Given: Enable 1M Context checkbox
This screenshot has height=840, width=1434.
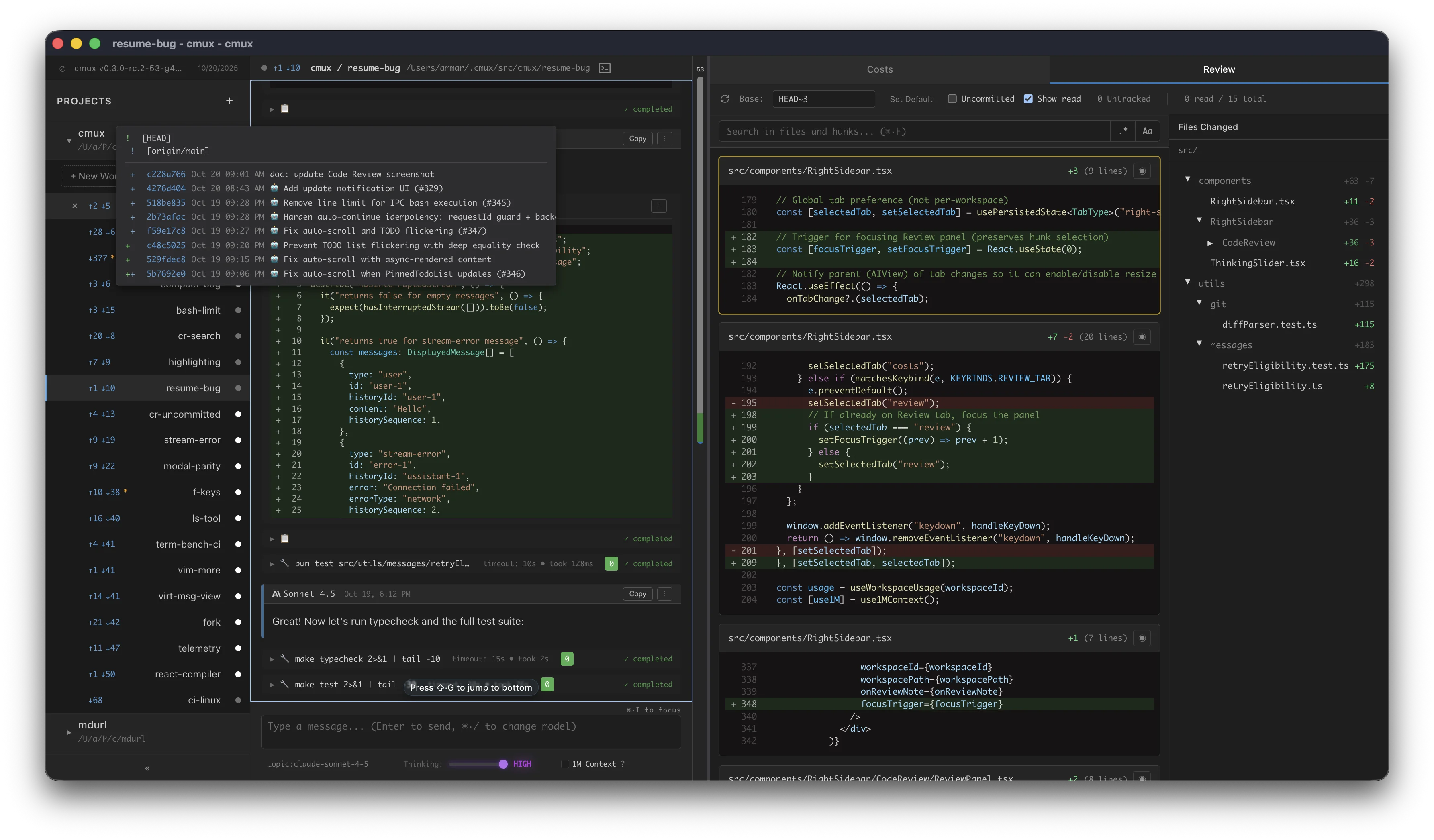Looking at the screenshot, I should tap(565, 764).
